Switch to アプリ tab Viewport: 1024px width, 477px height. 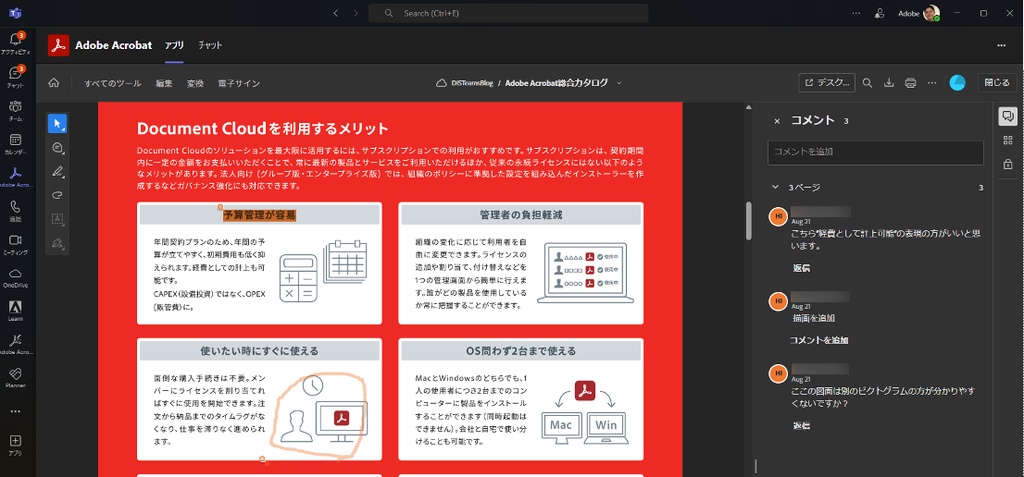(x=174, y=46)
